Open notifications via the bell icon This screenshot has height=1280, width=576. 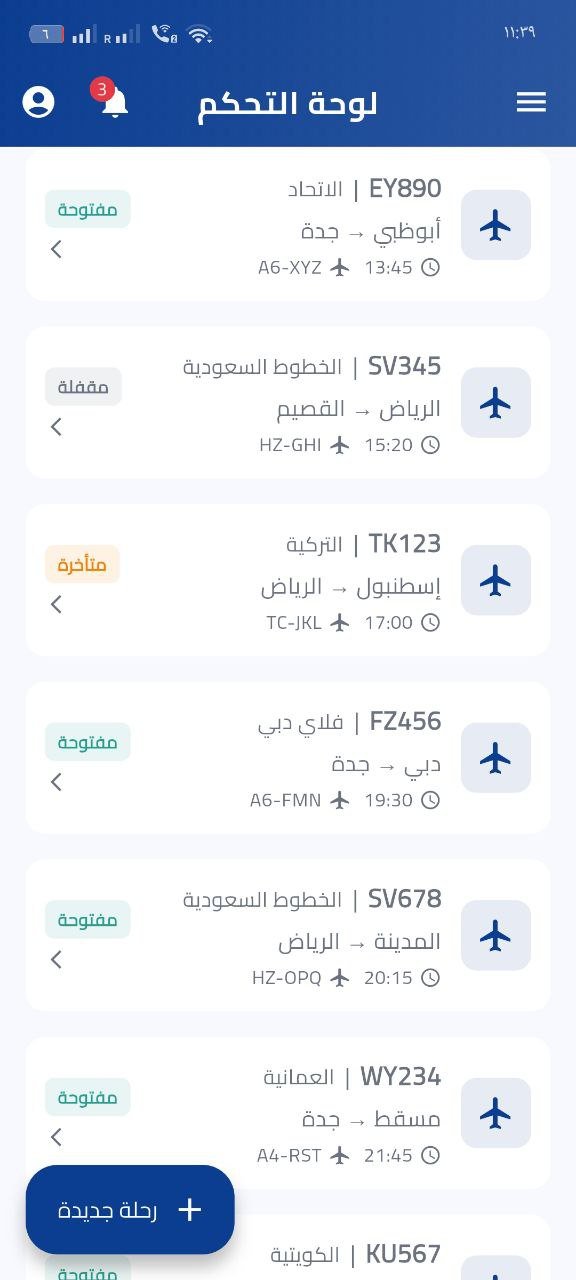coord(112,102)
